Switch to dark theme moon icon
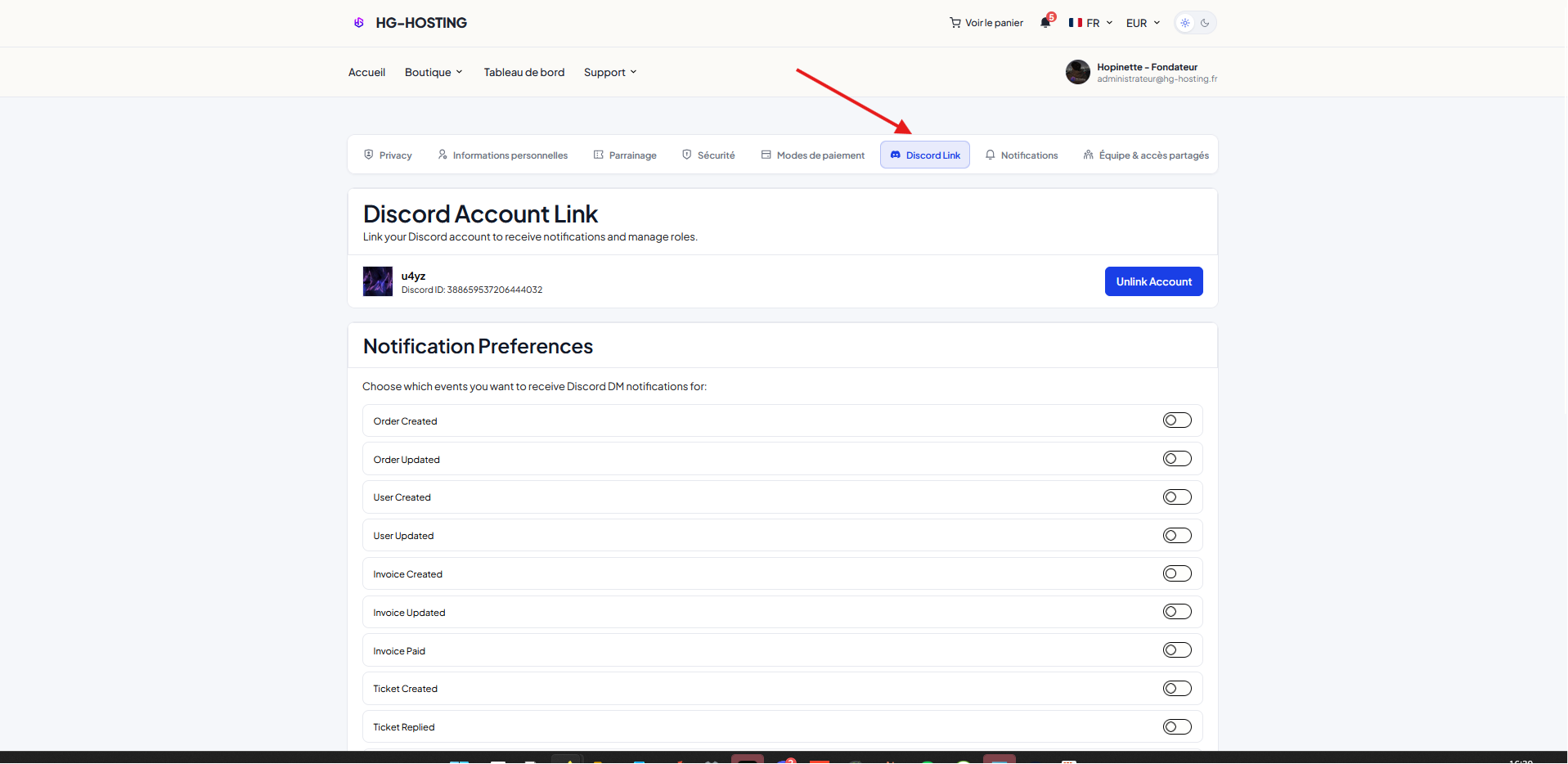The image size is (1568, 764). click(1205, 23)
